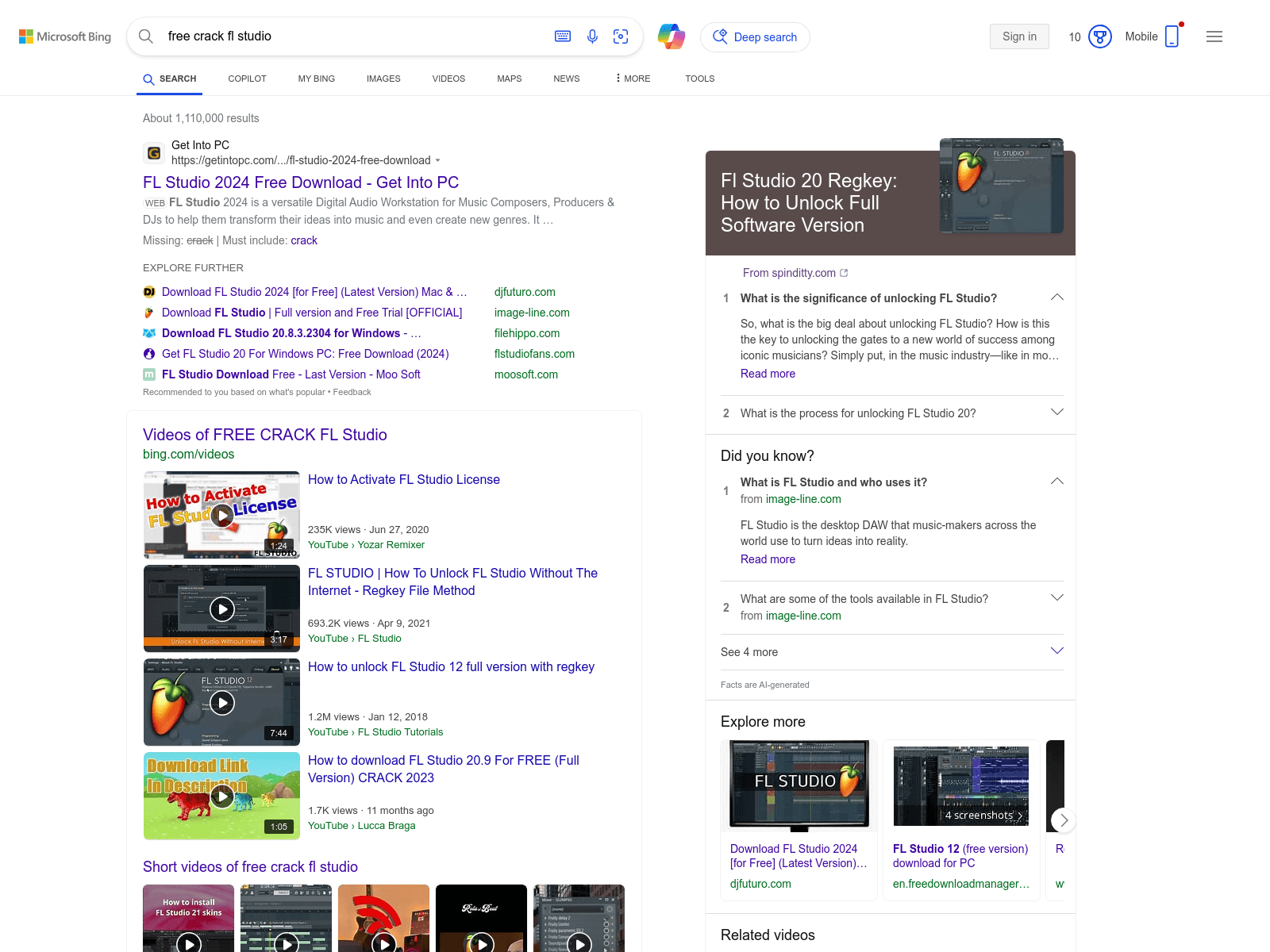Switch to the NEWS tab
This screenshot has width=1270, height=952.
click(x=567, y=79)
